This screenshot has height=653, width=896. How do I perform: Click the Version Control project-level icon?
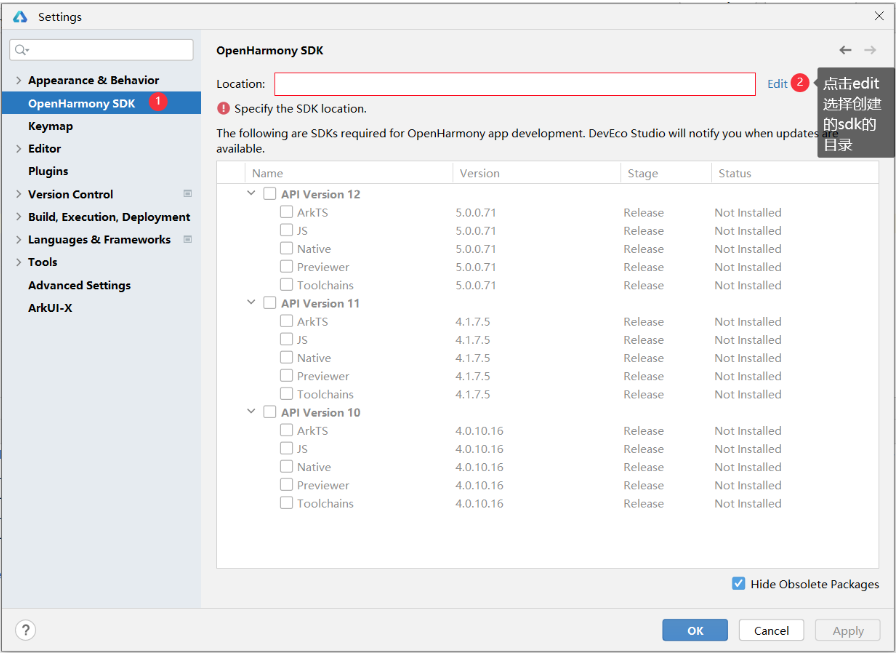pyautogui.click(x=187, y=194)
